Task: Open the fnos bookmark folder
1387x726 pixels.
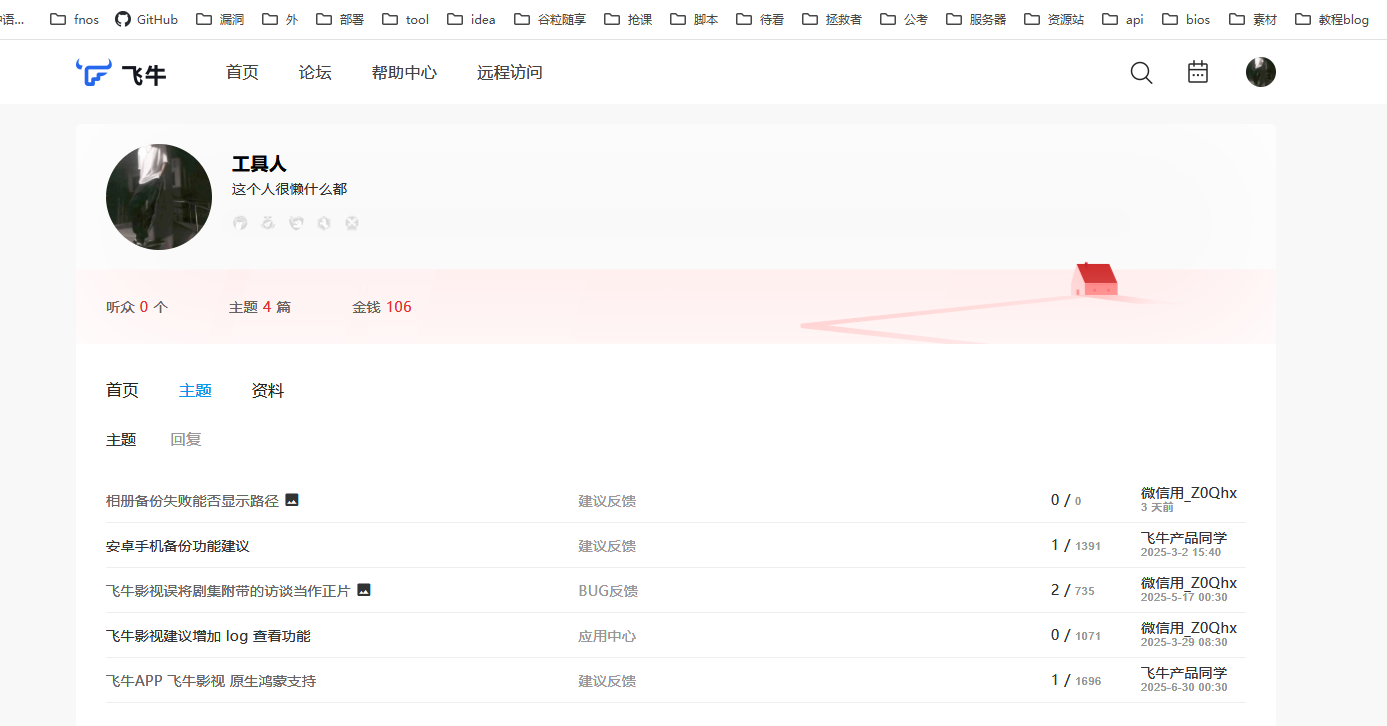Action: 75,19
